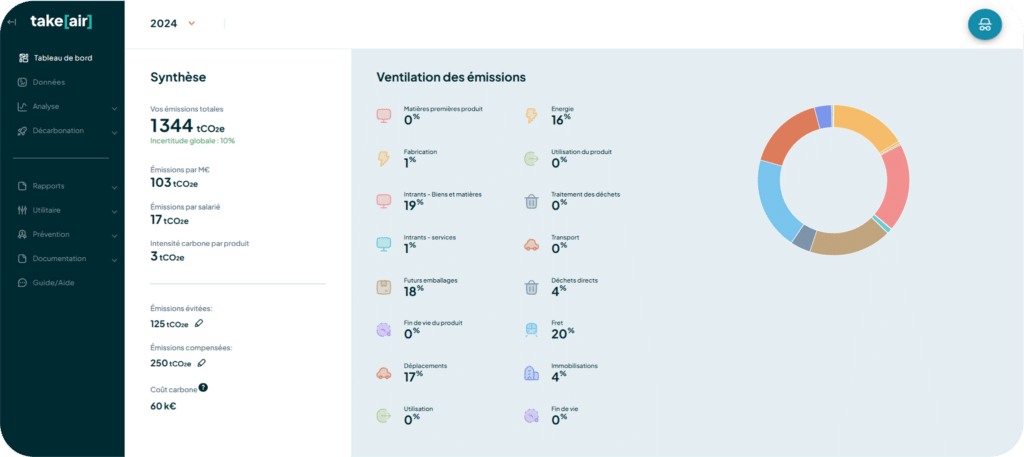1024x457 pixels.
Task: Click the Transport car icon
Action: [532, 245]
